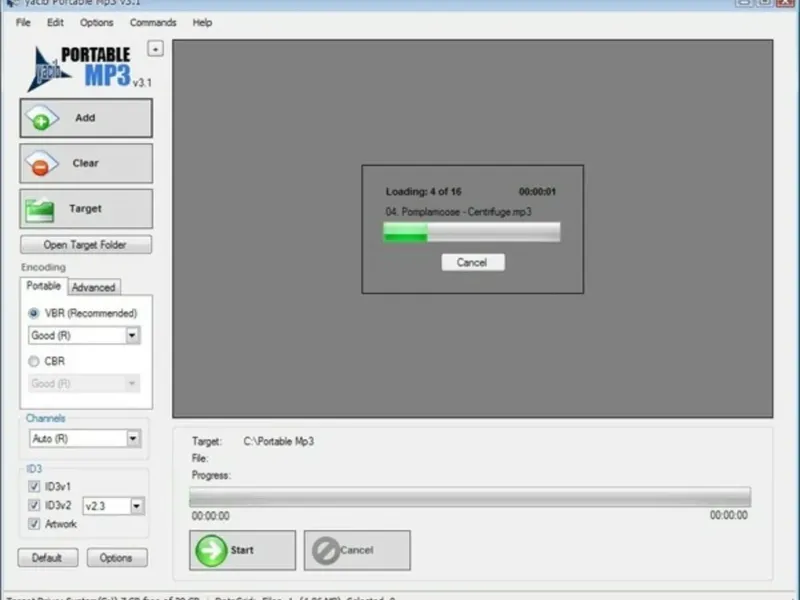Click the Default button
This screenshot has height=600, width=800.
47,558
